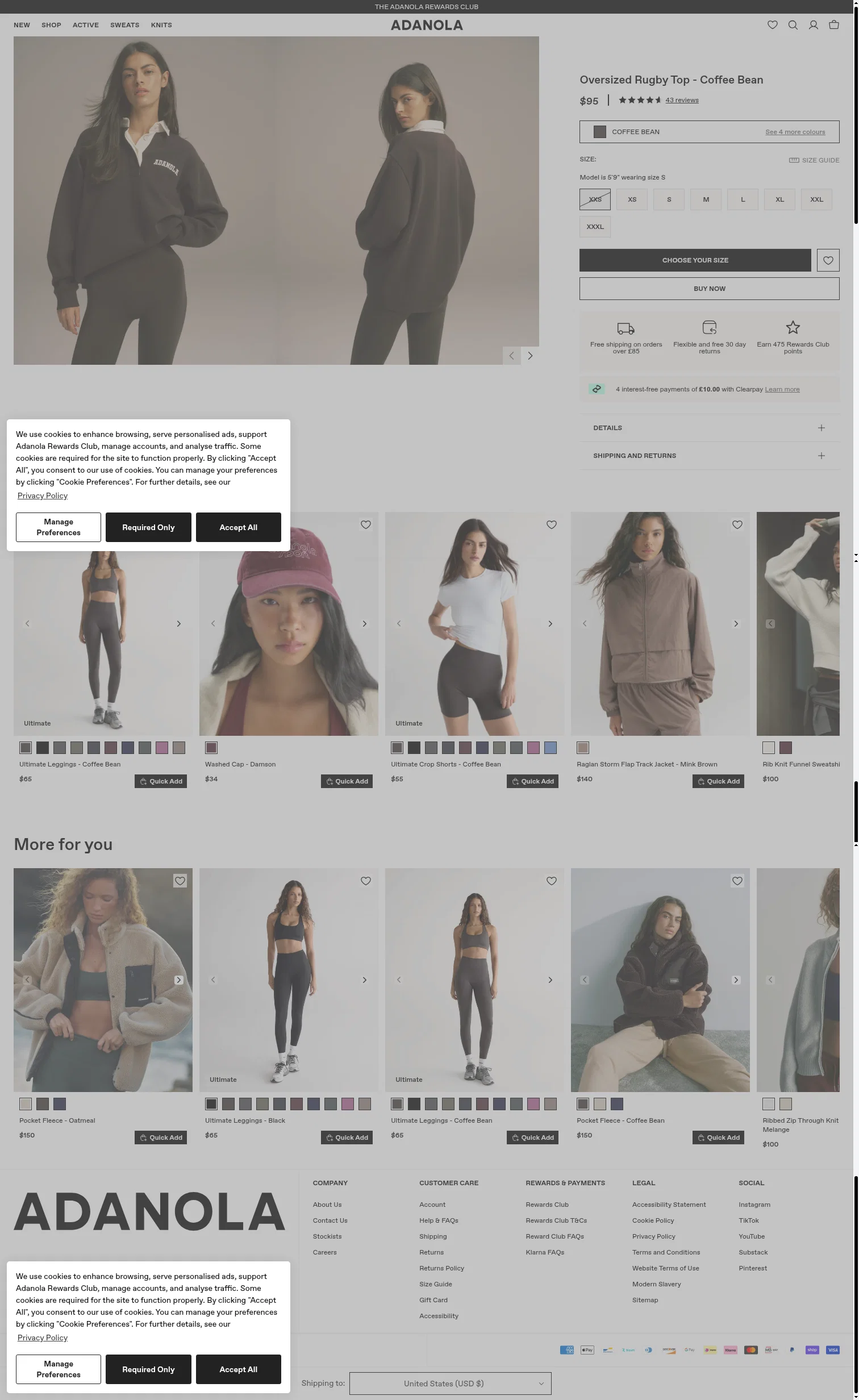This screenshot has height=1400, width=859.
Task: Choose size XXXL
Action: [x=595, y=227]
